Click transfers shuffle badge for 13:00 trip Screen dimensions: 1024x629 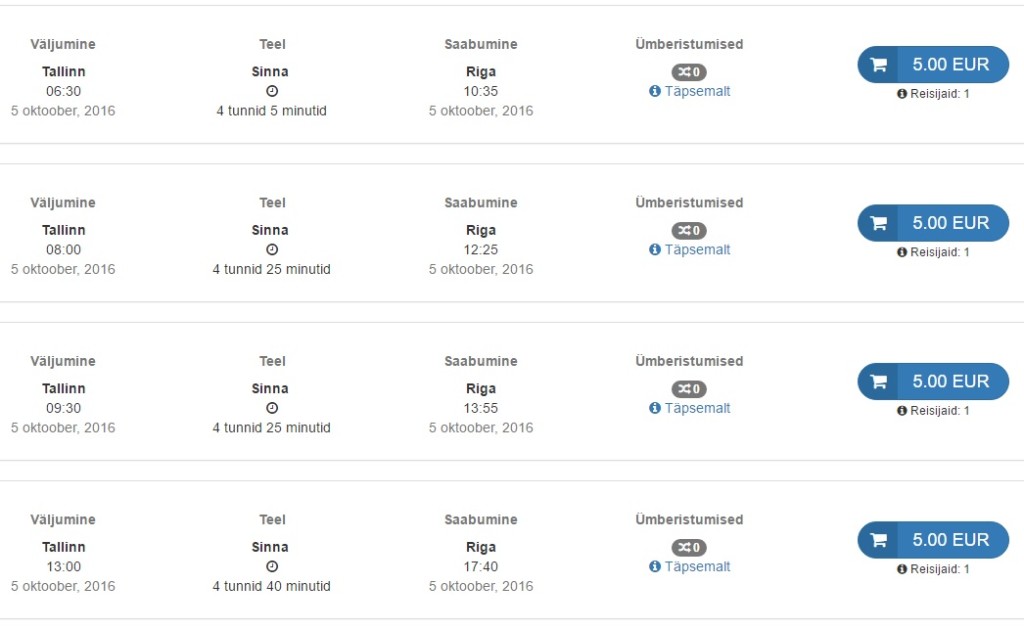(x=689, y=547)
